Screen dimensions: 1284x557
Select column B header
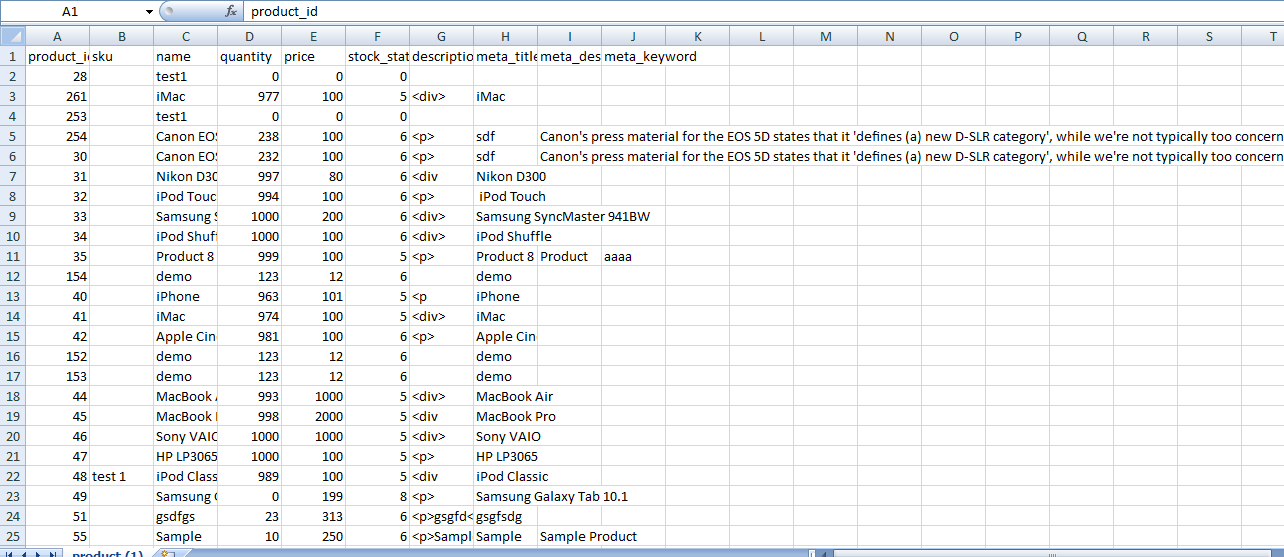(121, 37)
